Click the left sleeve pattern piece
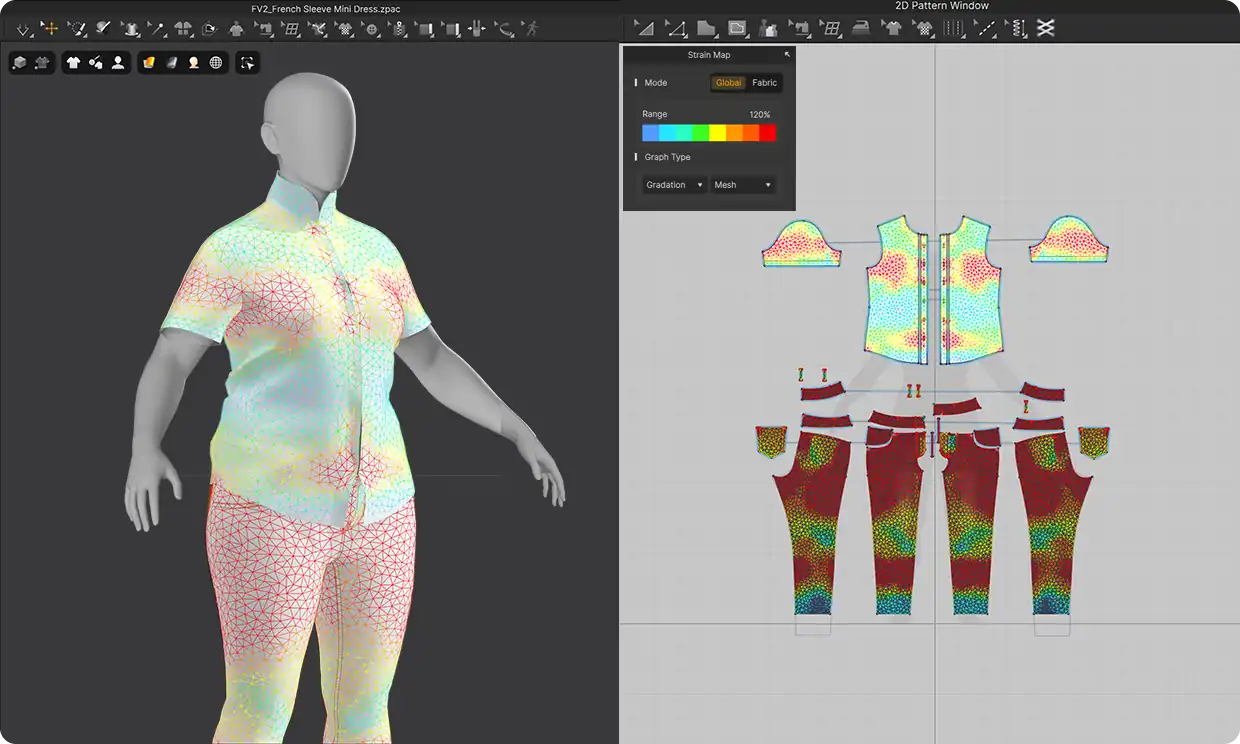 [801, 247]
